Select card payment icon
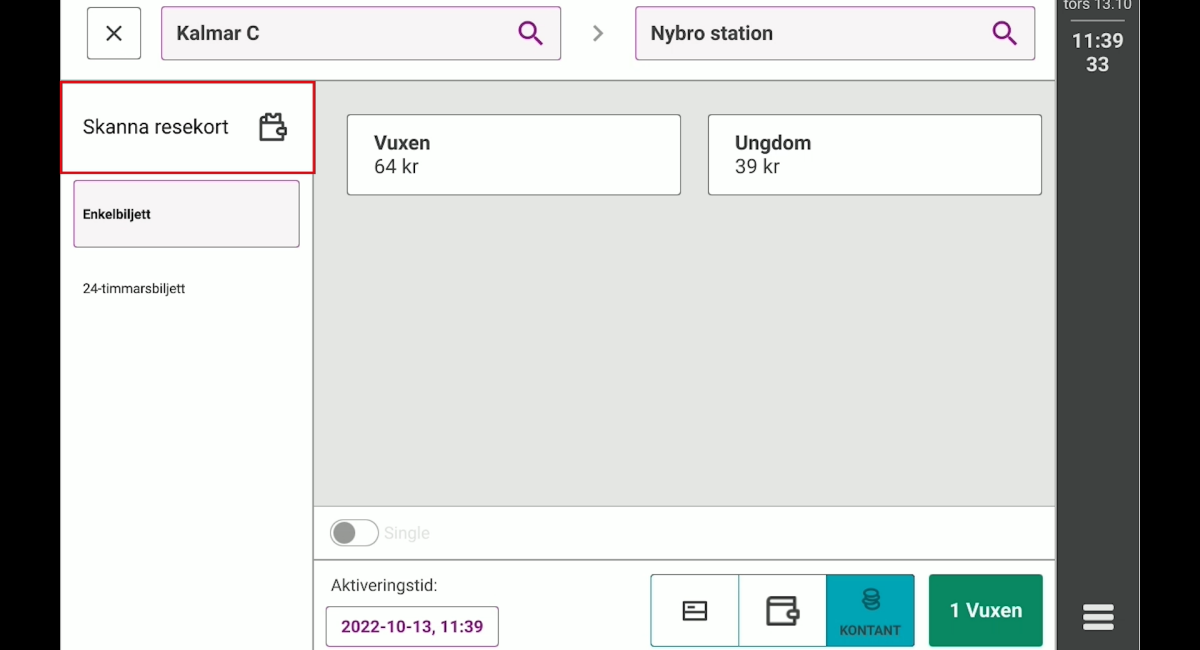The width and height of the screenshot is (1200, 650). [x=695, y=611]
